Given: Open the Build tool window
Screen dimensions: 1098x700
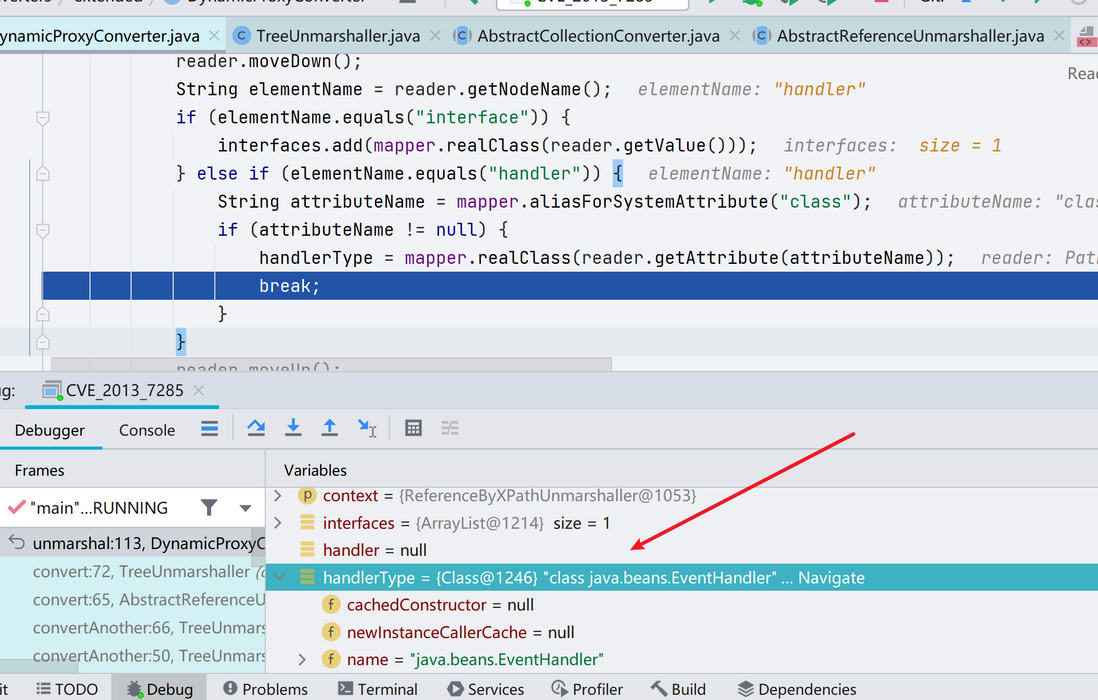Looking at the screenshot, I should pyautogui.click(x=679, y=689).
